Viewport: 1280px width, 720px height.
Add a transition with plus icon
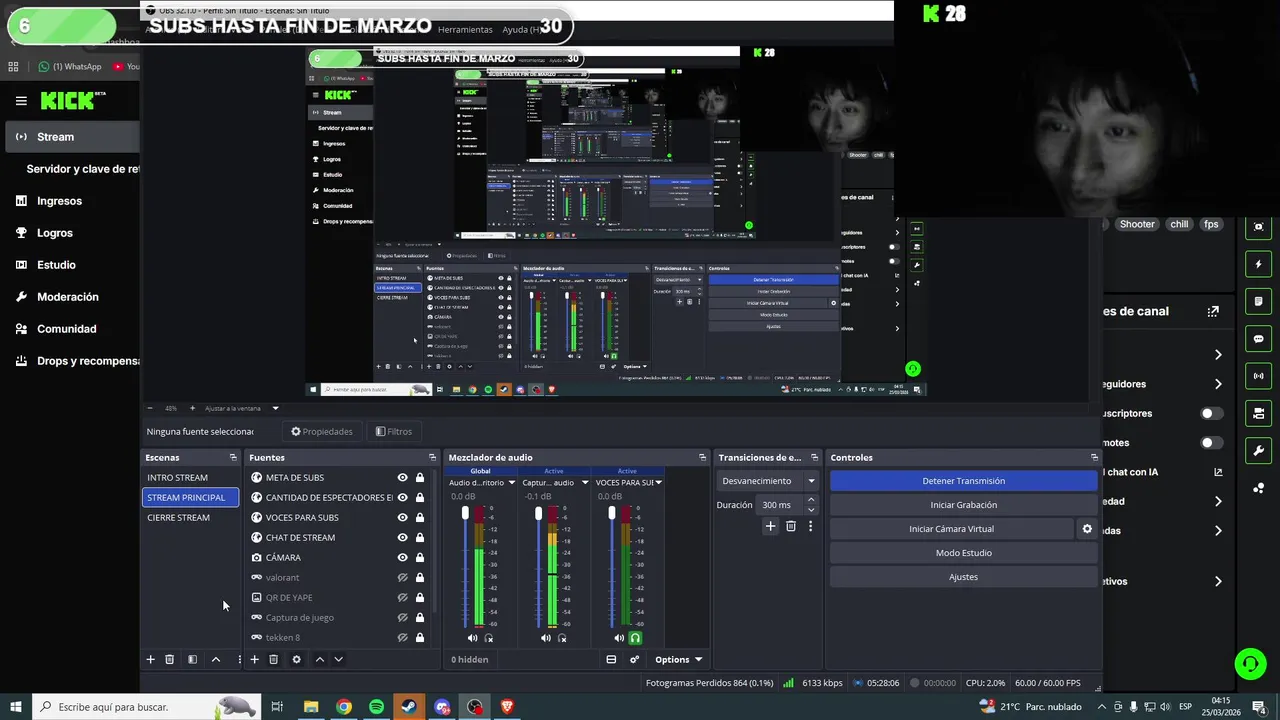pyautogui.click(x=770, y=526)
